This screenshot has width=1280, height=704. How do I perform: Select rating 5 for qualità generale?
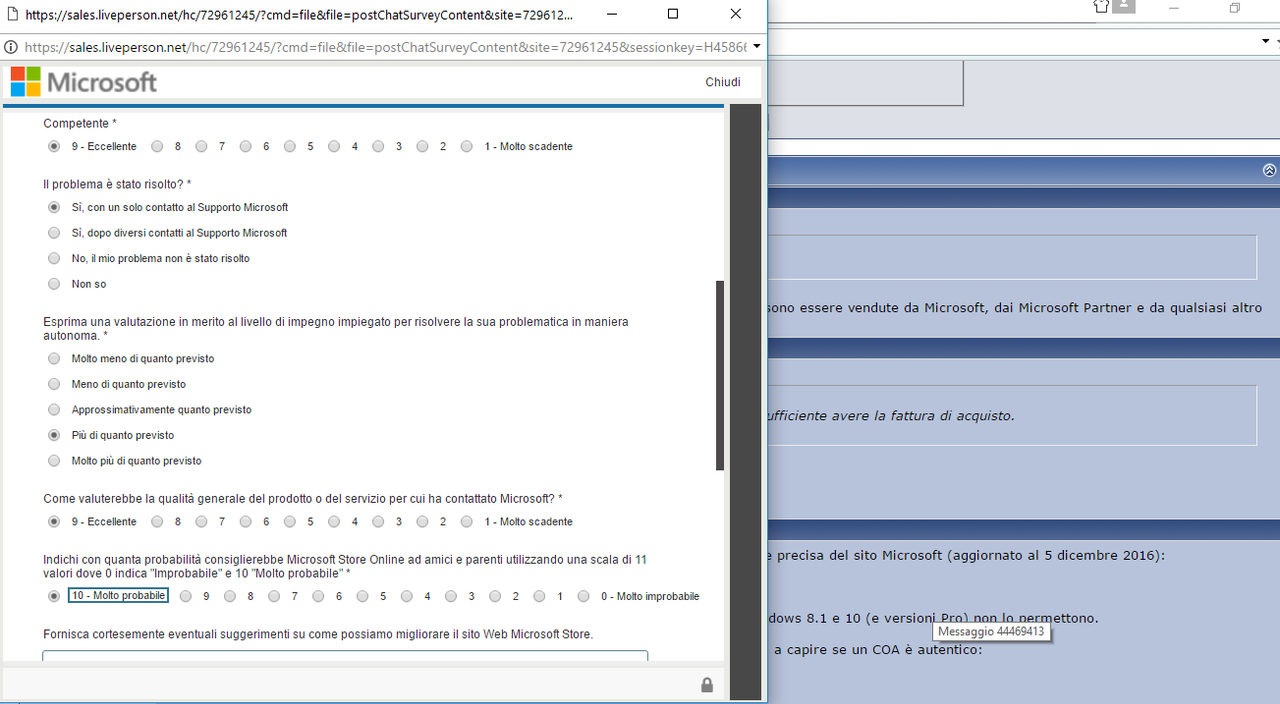click(289, 521)
